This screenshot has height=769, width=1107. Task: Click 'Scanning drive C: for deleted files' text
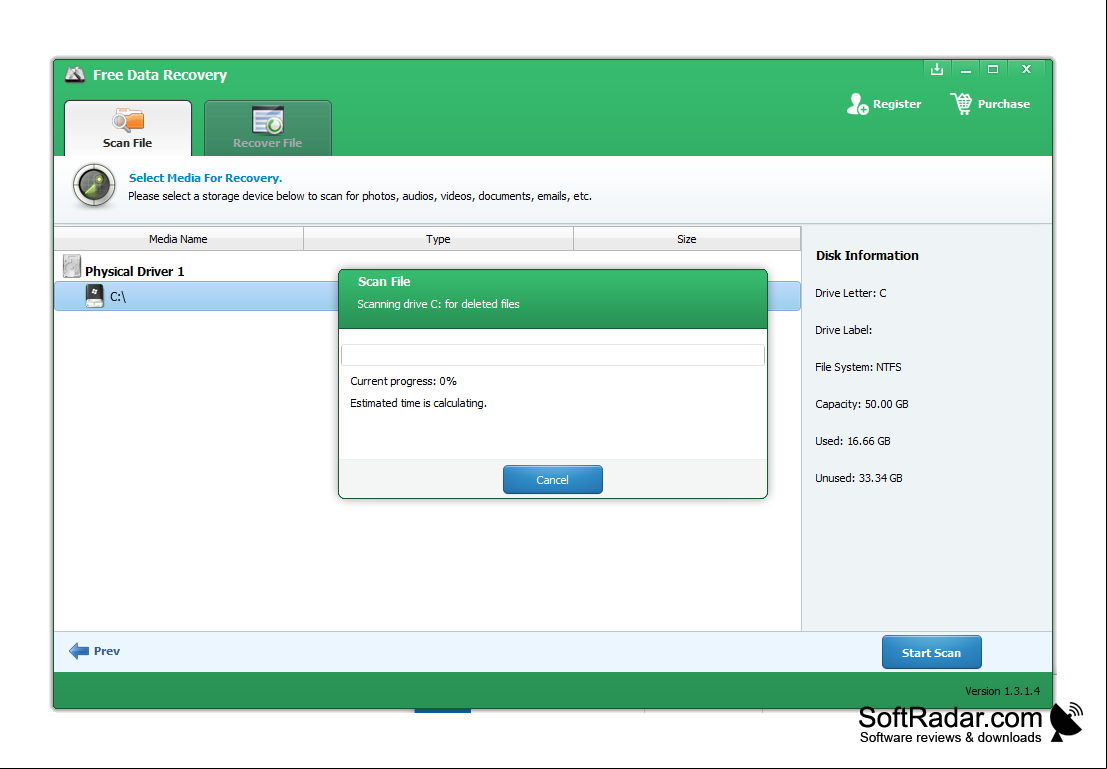438,304
